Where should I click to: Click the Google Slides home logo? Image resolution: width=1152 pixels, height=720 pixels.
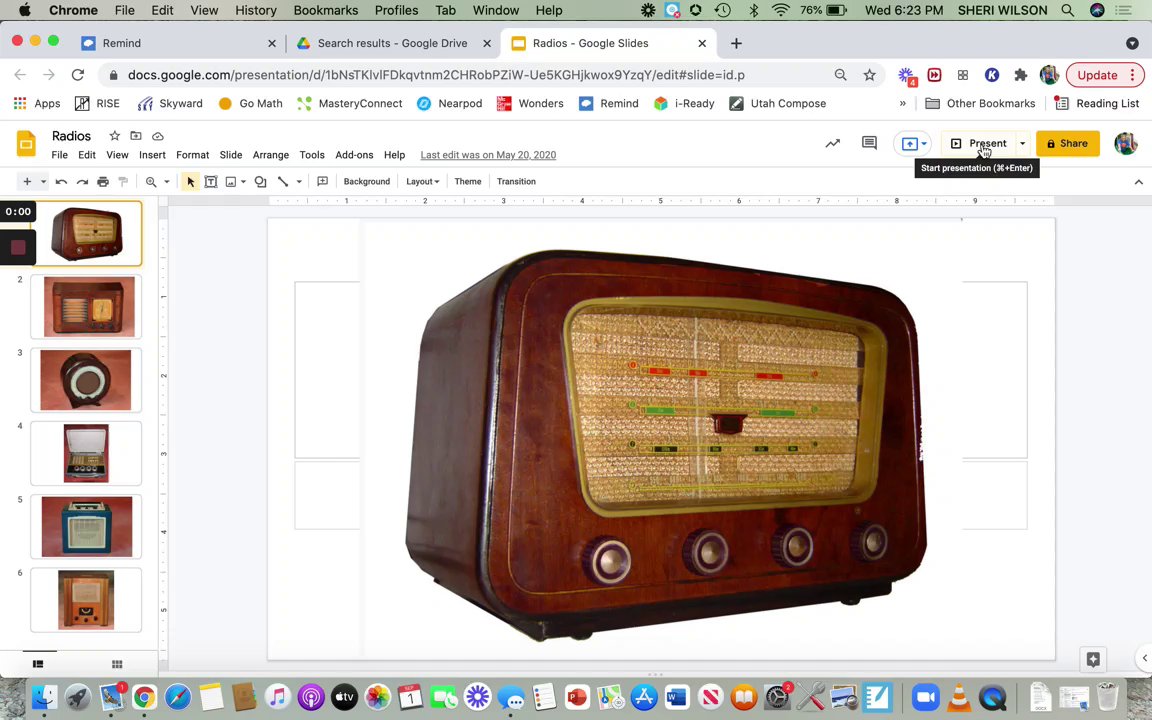click(x=26, y=143)
